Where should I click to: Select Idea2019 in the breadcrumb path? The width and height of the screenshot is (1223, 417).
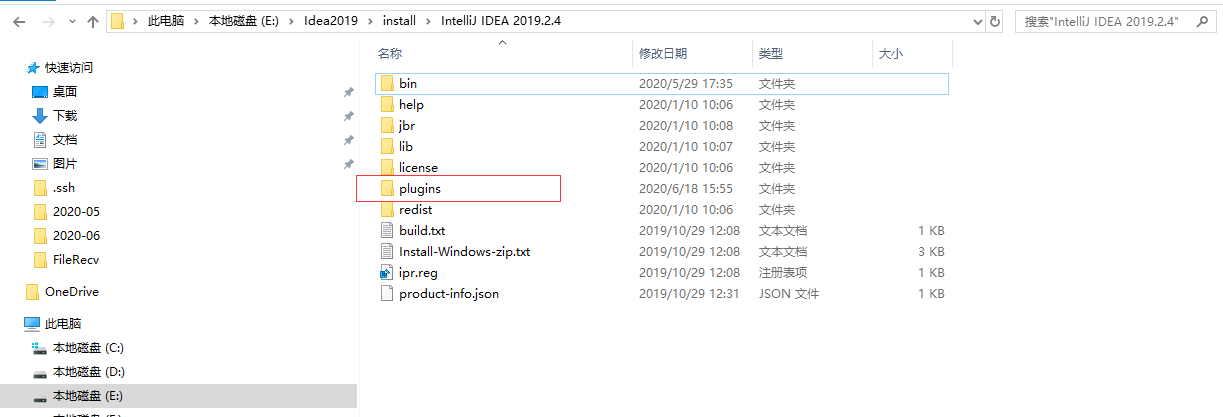329,21
